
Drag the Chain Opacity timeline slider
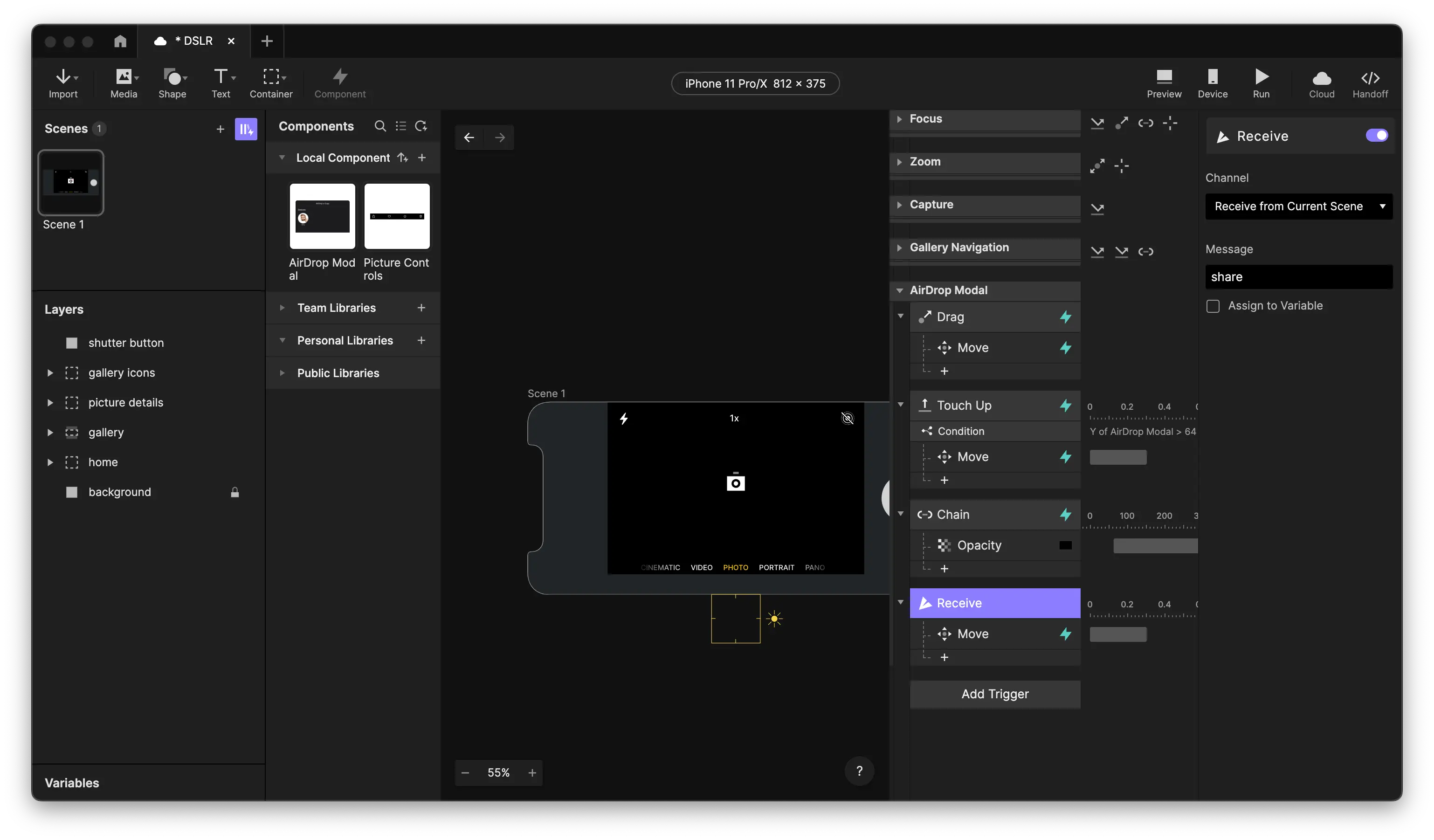(1156, 545)
